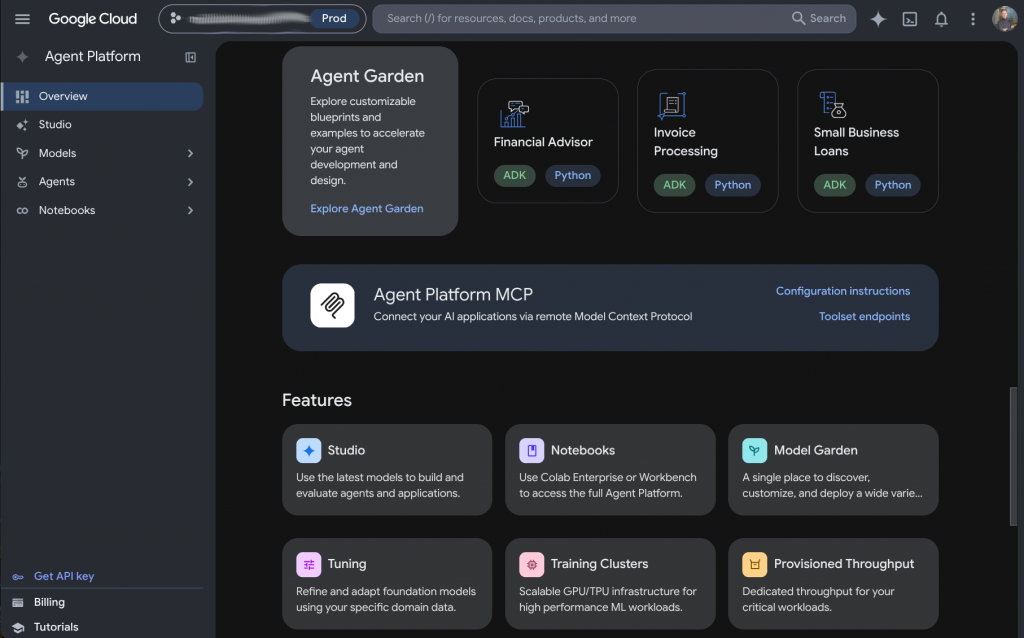Screen dimensions: 1024x638
Task: Click the Invoice Processing document icon
Action: [671, 105]
